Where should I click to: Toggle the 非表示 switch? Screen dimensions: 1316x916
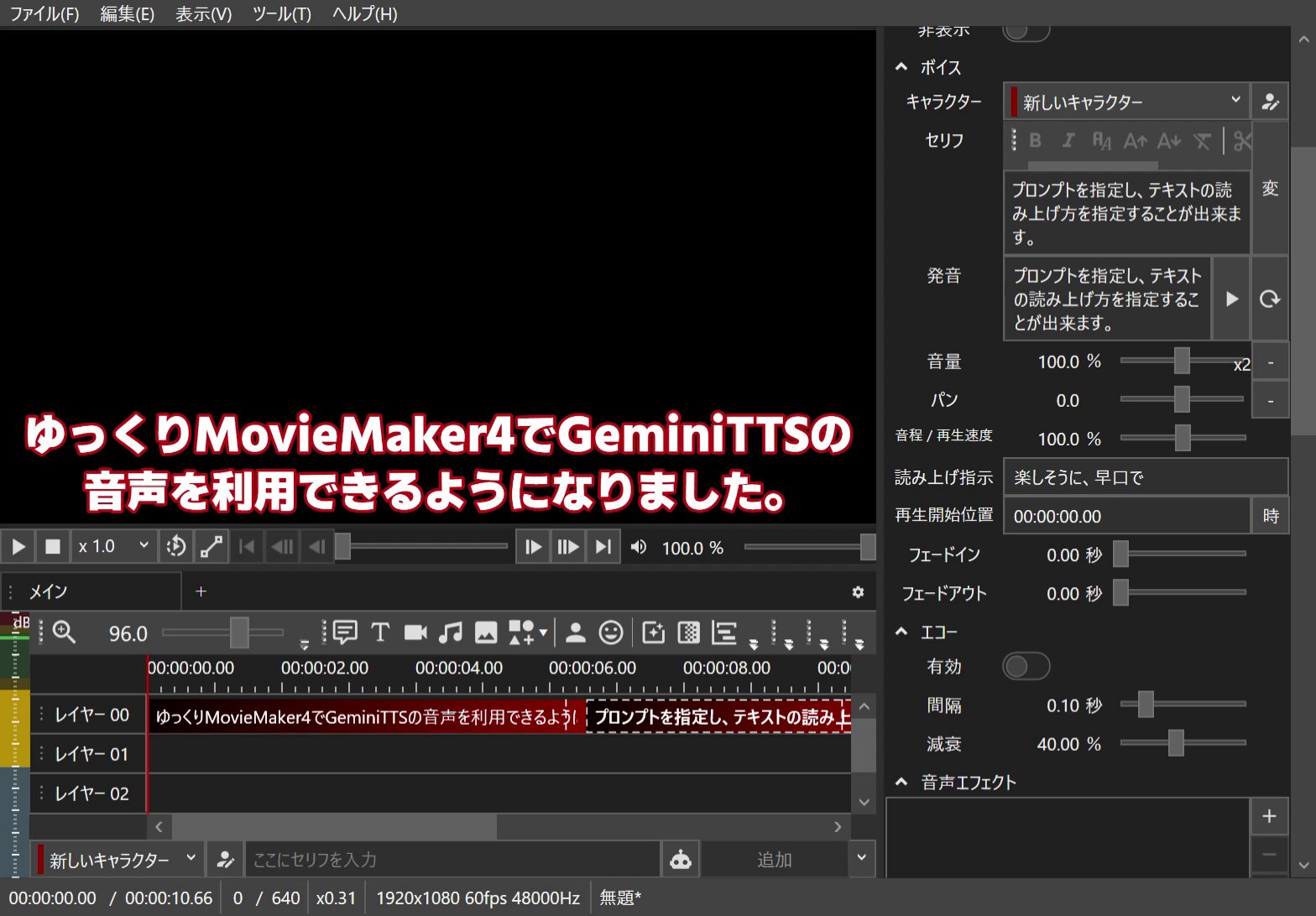point(1026,31)
